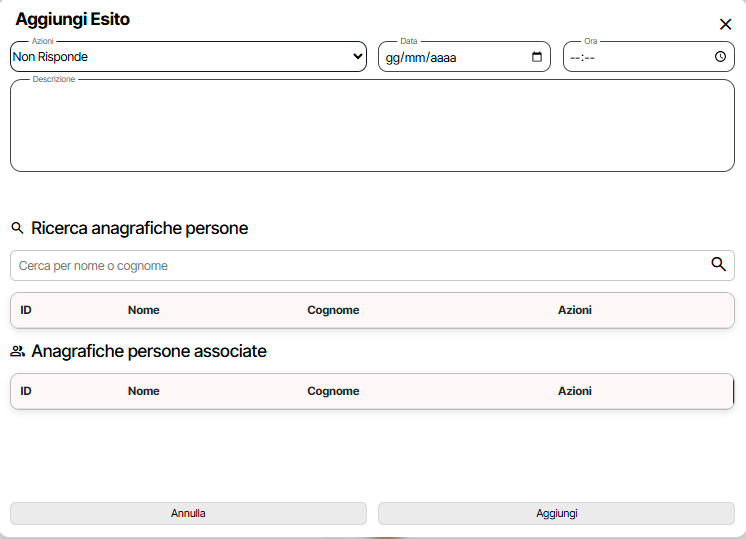Click the Annulla button
Image resolution: width=746 pixels, height=539 pixels.
pyautogui.click(x=188, y=513)
